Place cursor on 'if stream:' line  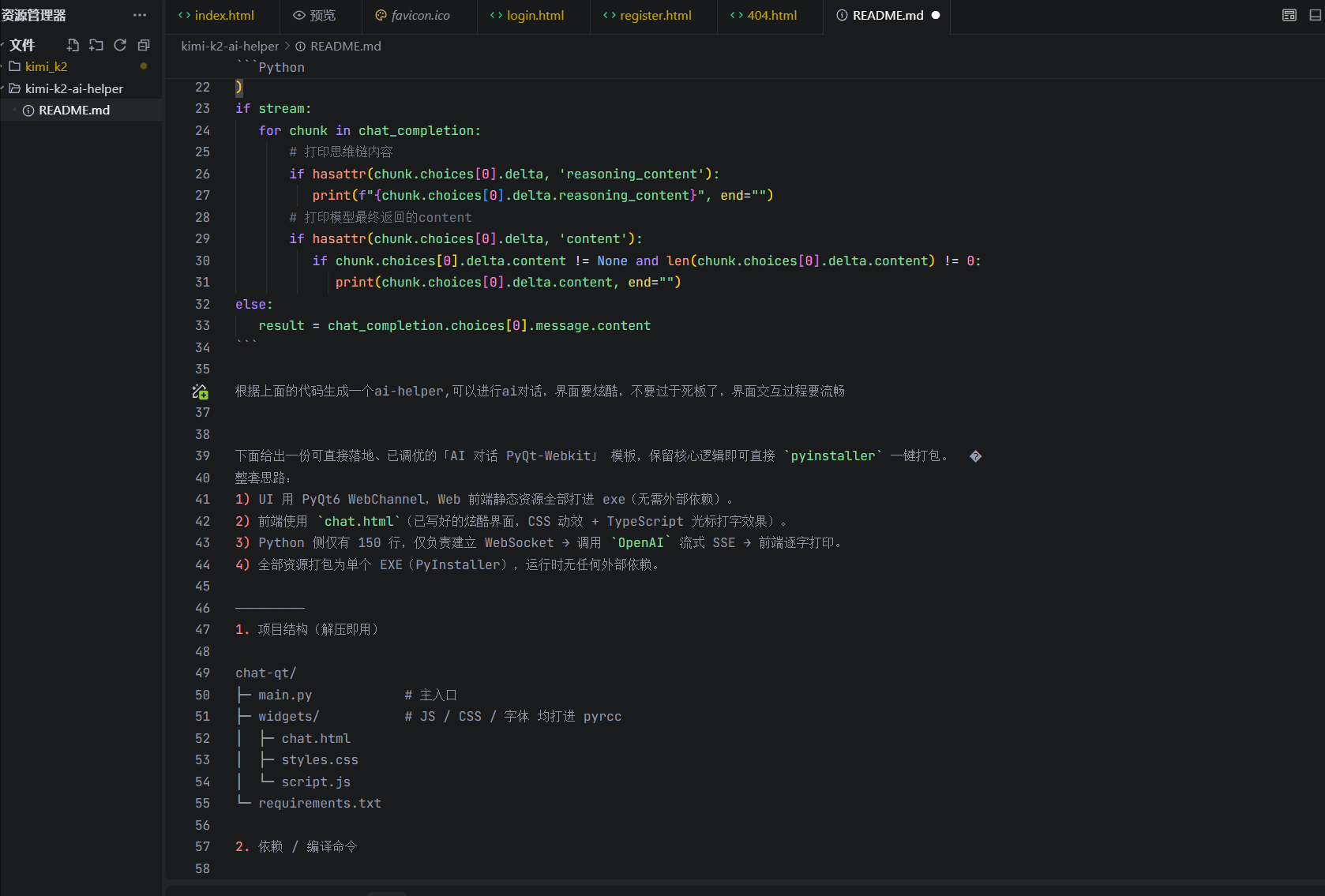273,108
